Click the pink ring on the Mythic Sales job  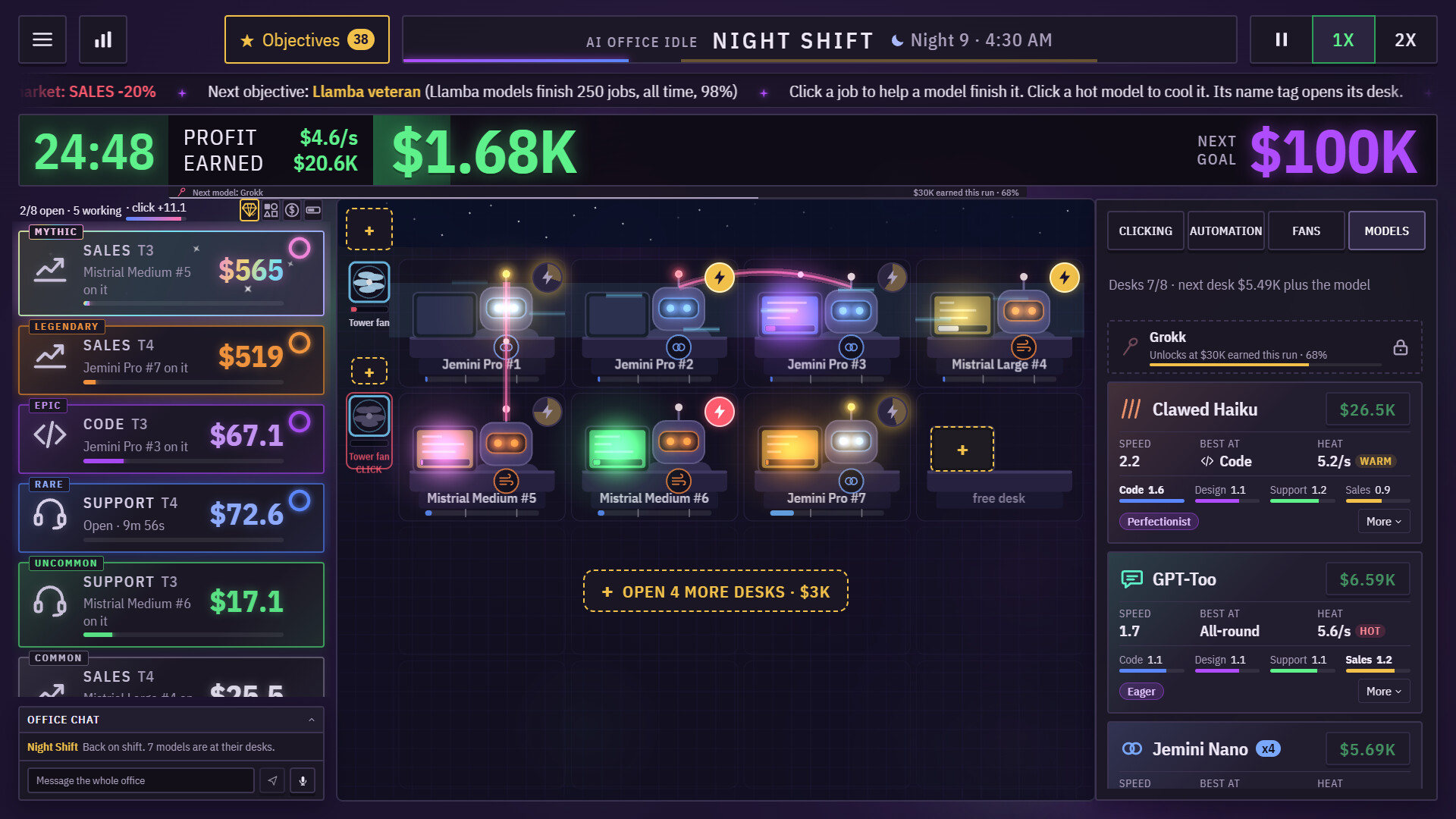pyautogui.click(x=300, y=248)
